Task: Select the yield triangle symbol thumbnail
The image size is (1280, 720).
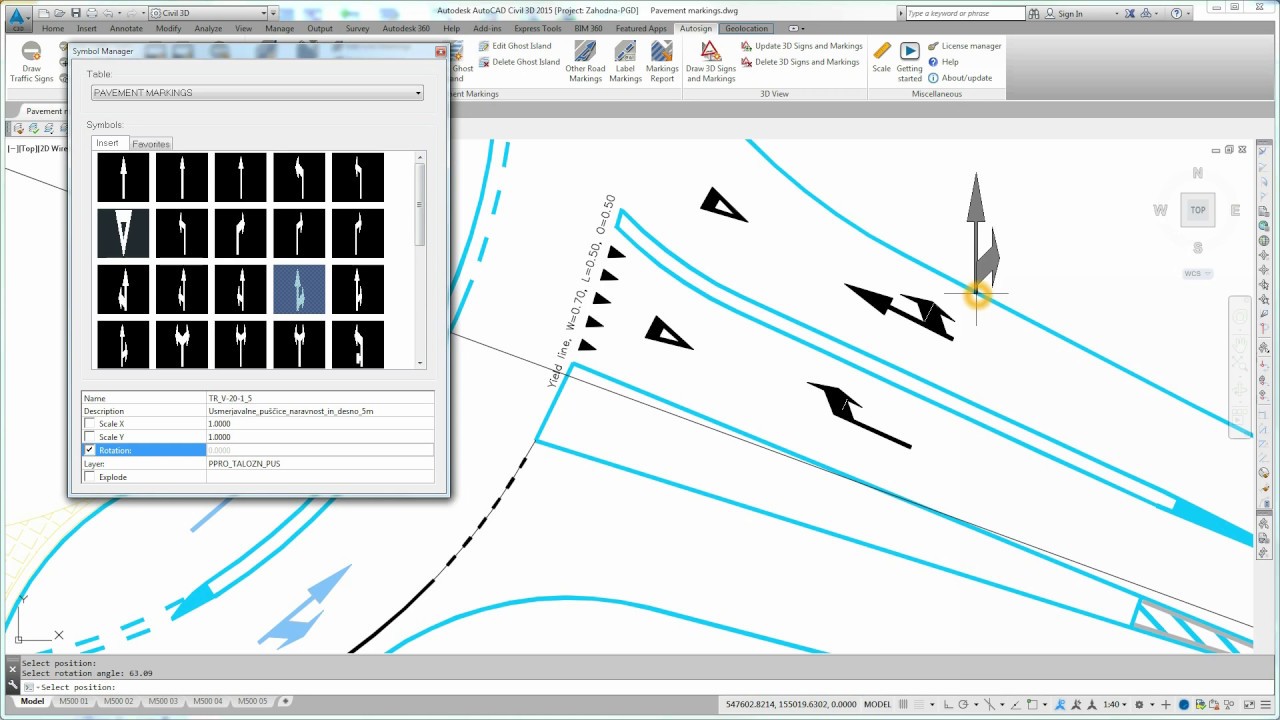Action: (x=123, y=233)
